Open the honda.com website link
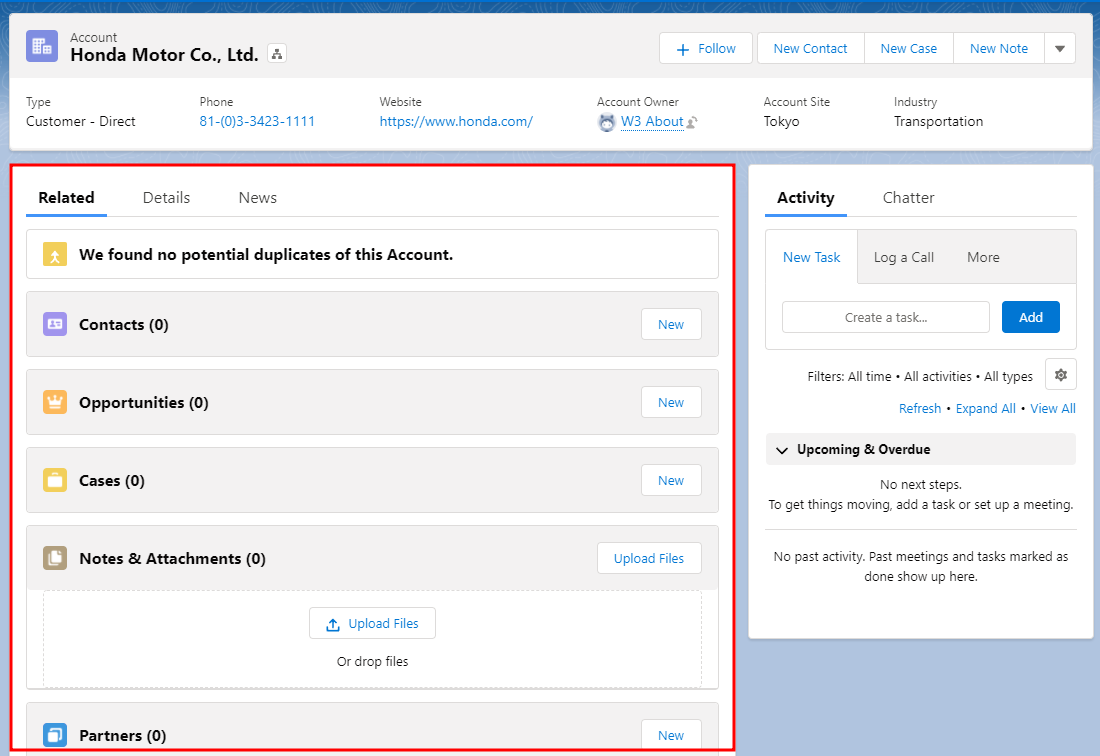The width and height of the screenshot is (1100, 756). click(456, 121)
